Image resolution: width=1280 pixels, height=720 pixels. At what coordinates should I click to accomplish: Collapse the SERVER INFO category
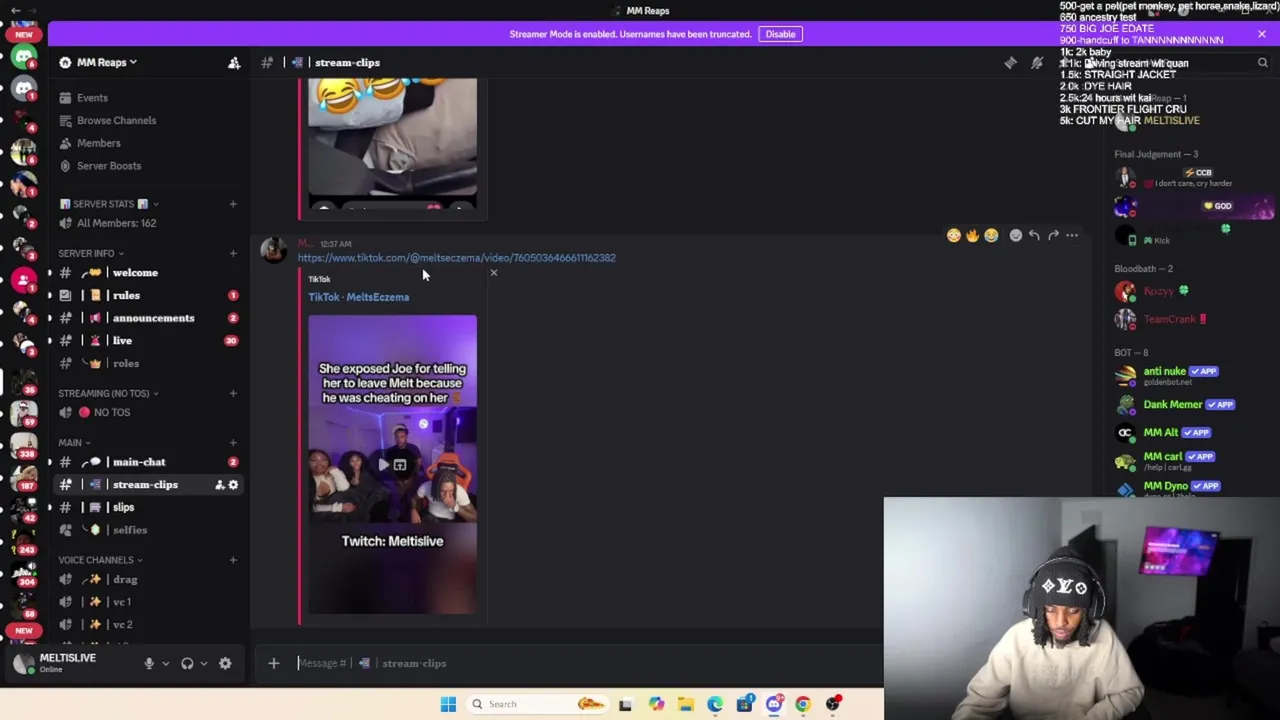[x=91, y=253]
